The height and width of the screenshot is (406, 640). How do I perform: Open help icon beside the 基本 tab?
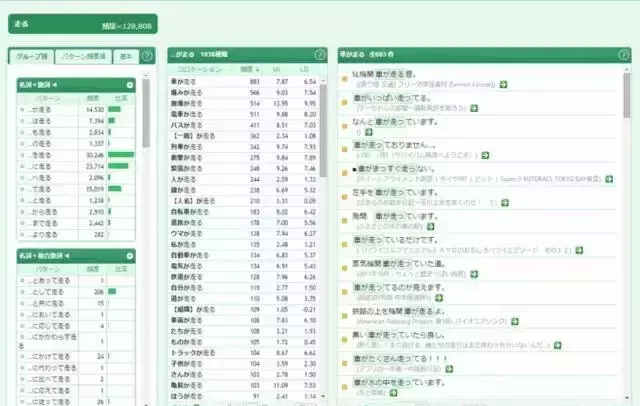147,57
